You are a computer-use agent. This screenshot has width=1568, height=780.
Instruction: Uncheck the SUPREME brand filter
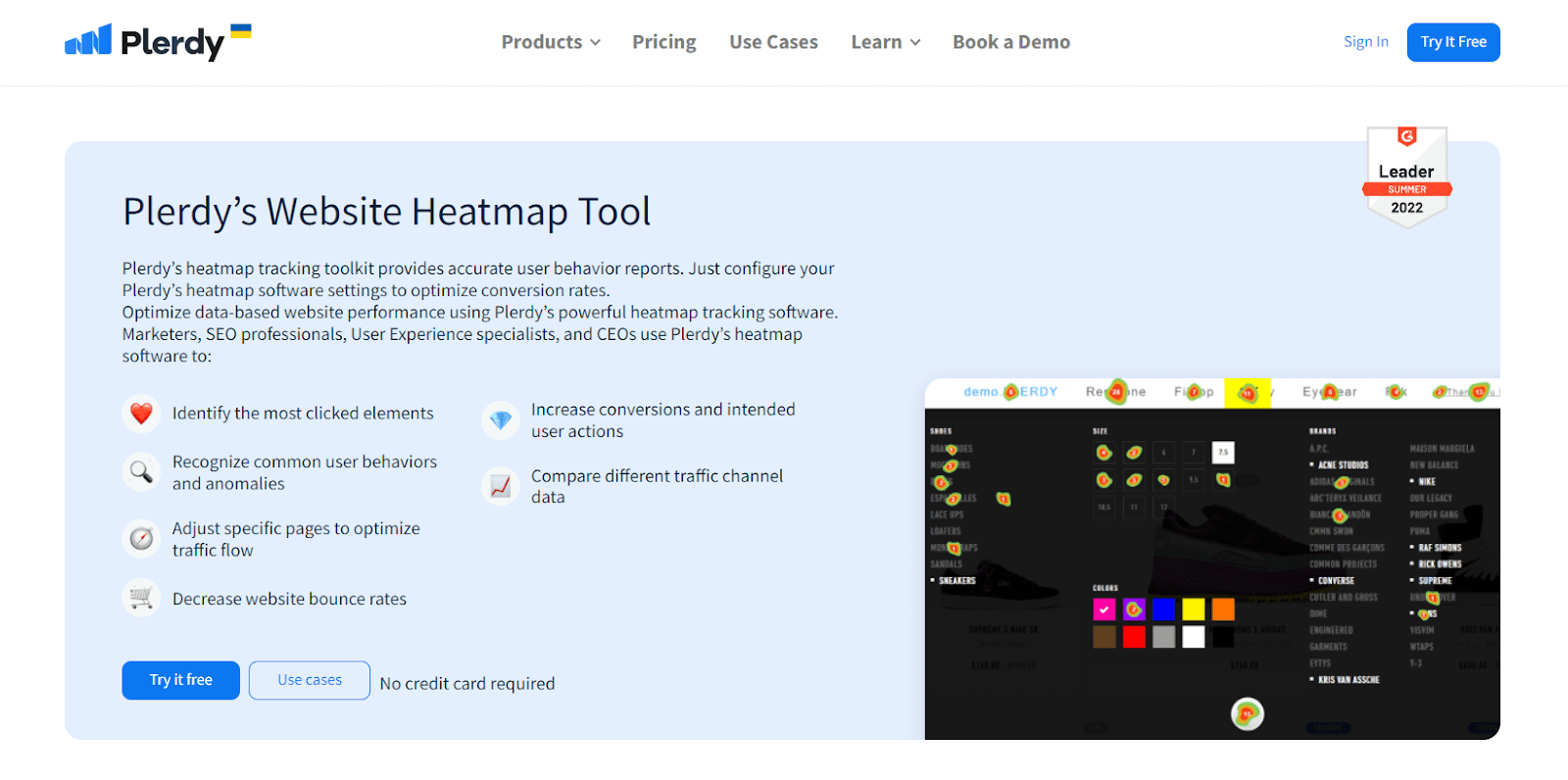point(1431,581)
